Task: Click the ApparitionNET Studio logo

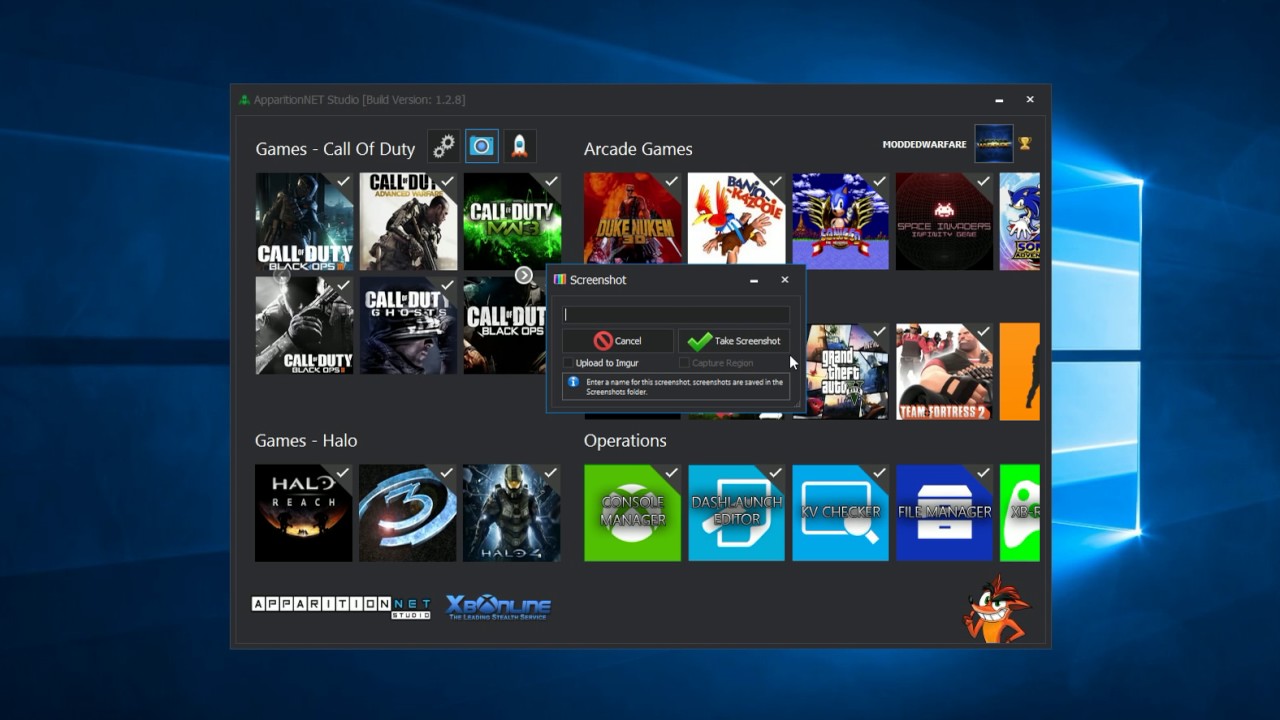Action: (x=341, y=607)
